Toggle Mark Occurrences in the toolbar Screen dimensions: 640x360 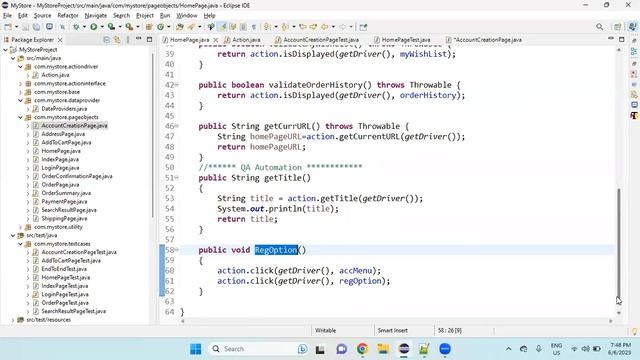(222, 27)
